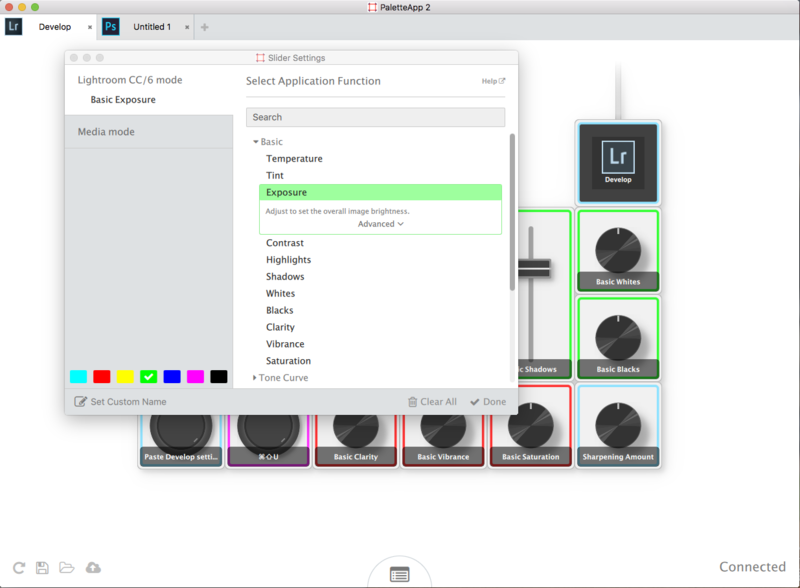
Task: Select the green color swatch with checkmark
Action: click(x=148, y=377)
